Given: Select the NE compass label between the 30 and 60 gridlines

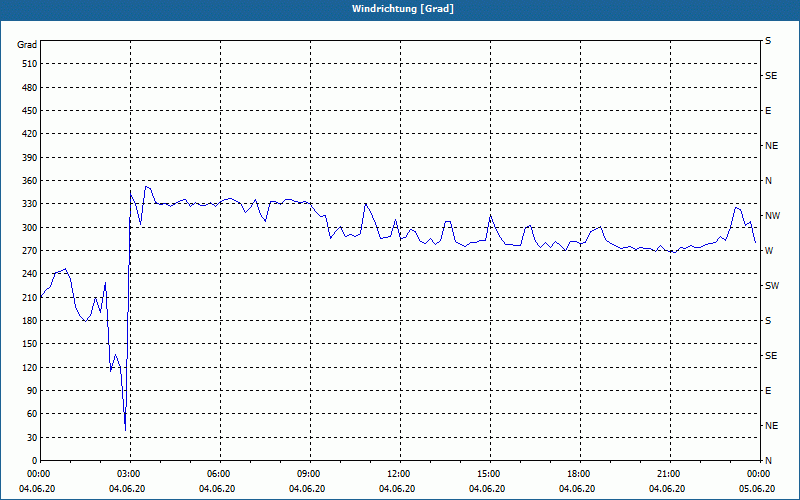Looking at the screenshot, I should click(771, 426).
